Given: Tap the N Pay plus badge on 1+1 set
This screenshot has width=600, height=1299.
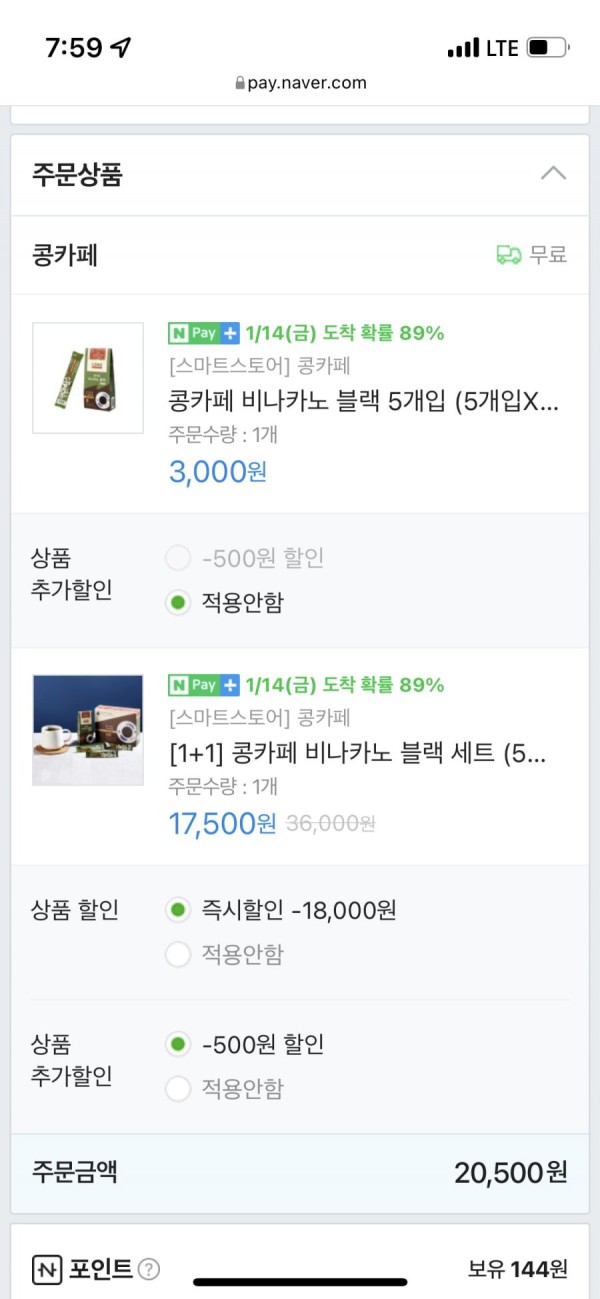Looking at the screenshot, I should point(204,685).
